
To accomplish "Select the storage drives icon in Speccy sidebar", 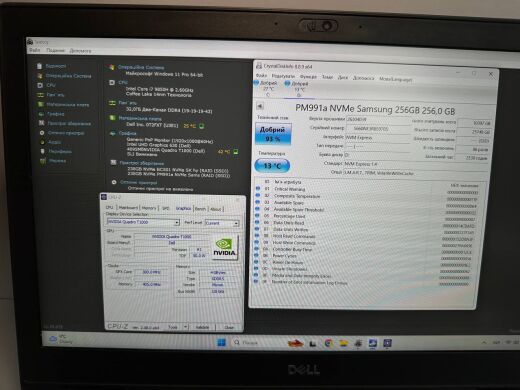I will coord(41,123).
